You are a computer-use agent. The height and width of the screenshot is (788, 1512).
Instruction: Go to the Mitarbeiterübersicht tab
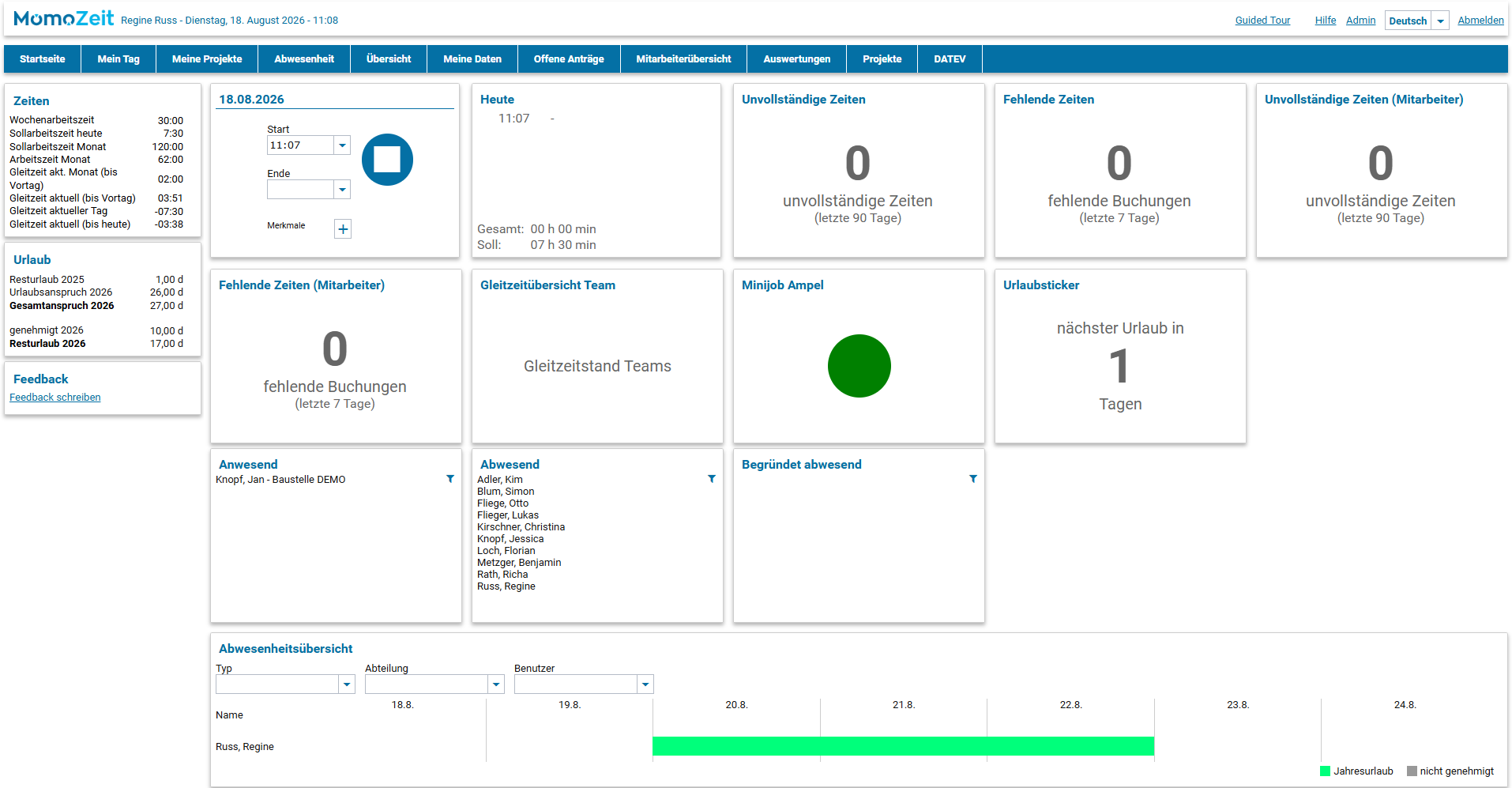[x=684, y=59]
